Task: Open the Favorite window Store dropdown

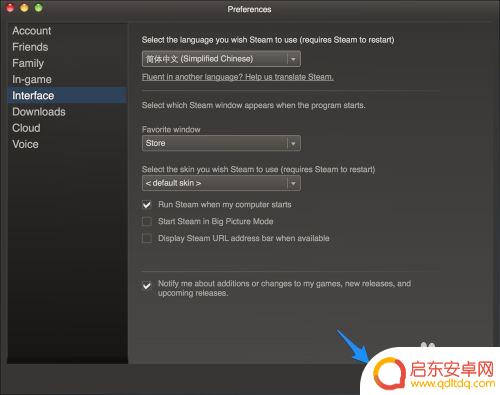Action: point(221,143)
